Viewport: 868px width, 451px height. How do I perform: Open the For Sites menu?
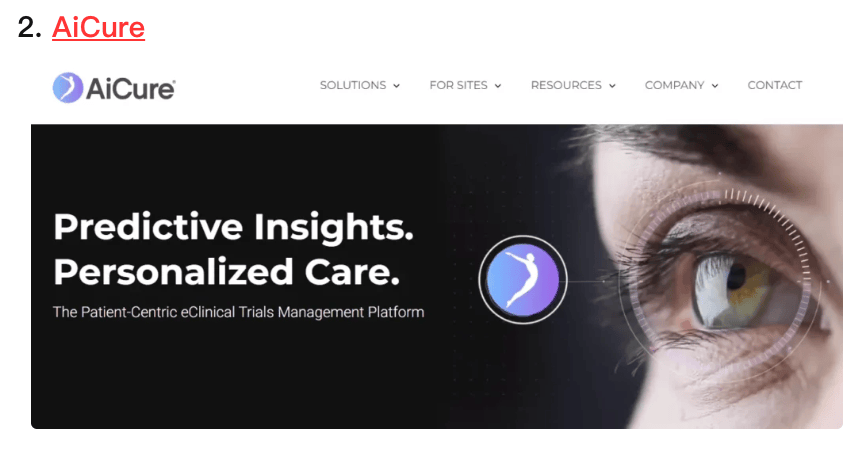click(x=458, y=85)
